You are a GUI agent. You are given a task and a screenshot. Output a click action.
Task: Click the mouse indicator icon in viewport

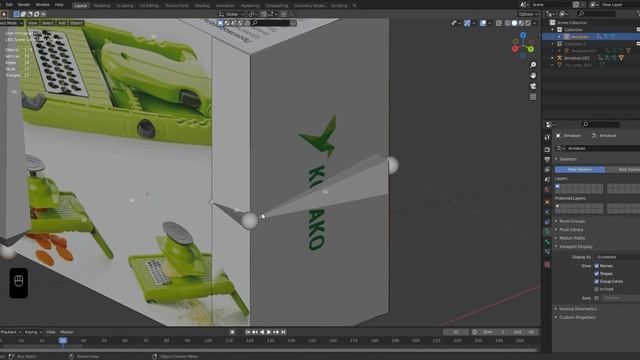[19, 282]
